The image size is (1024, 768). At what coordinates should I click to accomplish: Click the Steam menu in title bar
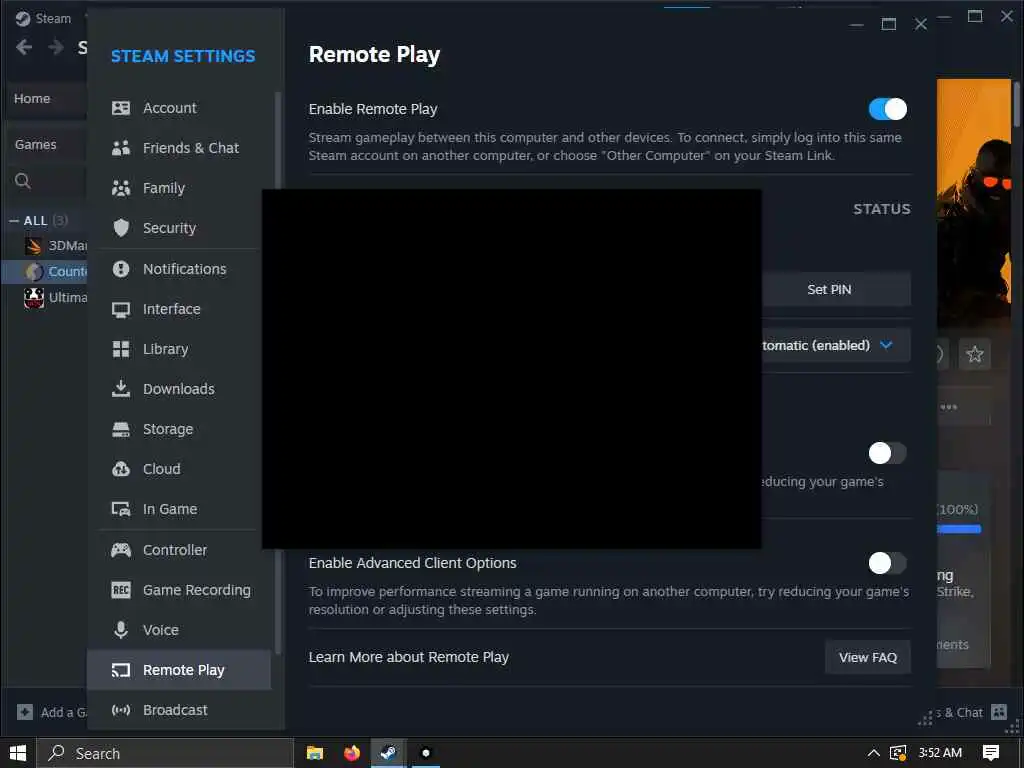[44, 18]
